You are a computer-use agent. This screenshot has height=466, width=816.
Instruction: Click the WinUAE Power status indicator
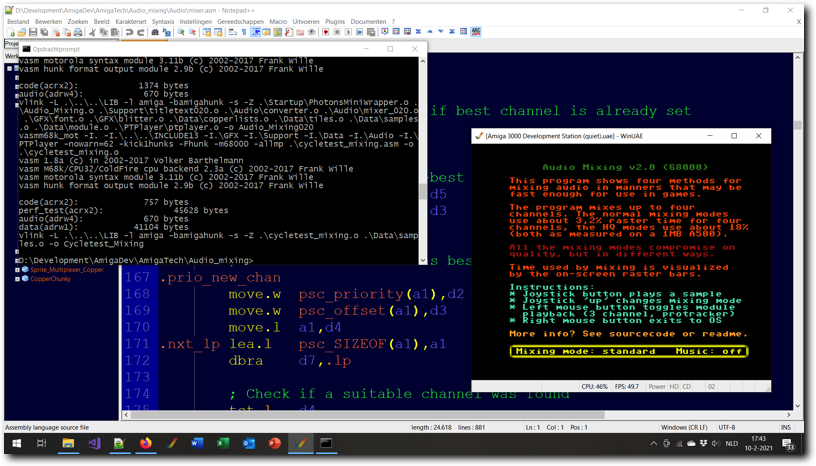tap(656, 386)
